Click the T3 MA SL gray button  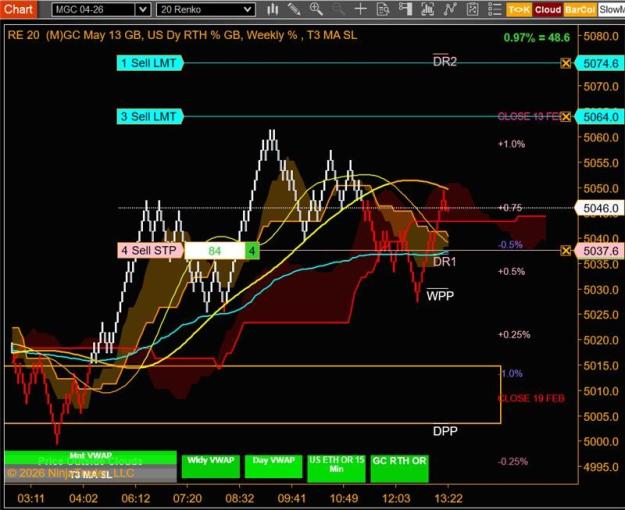pyautogui.click(x=90, y=475)
